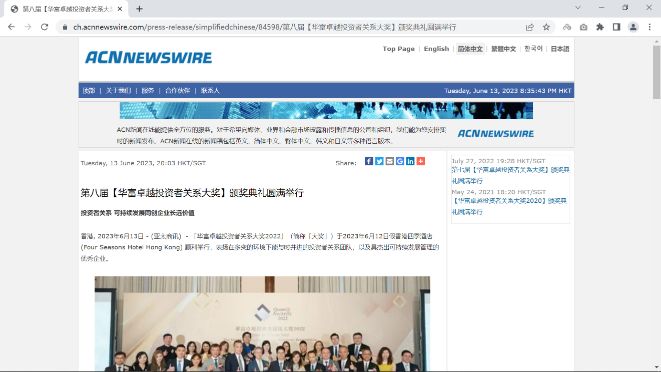Image resolution: width=661 pixels, height=372 pixels.
Task: Share article by email icon
Action: (x=390, y=161)
